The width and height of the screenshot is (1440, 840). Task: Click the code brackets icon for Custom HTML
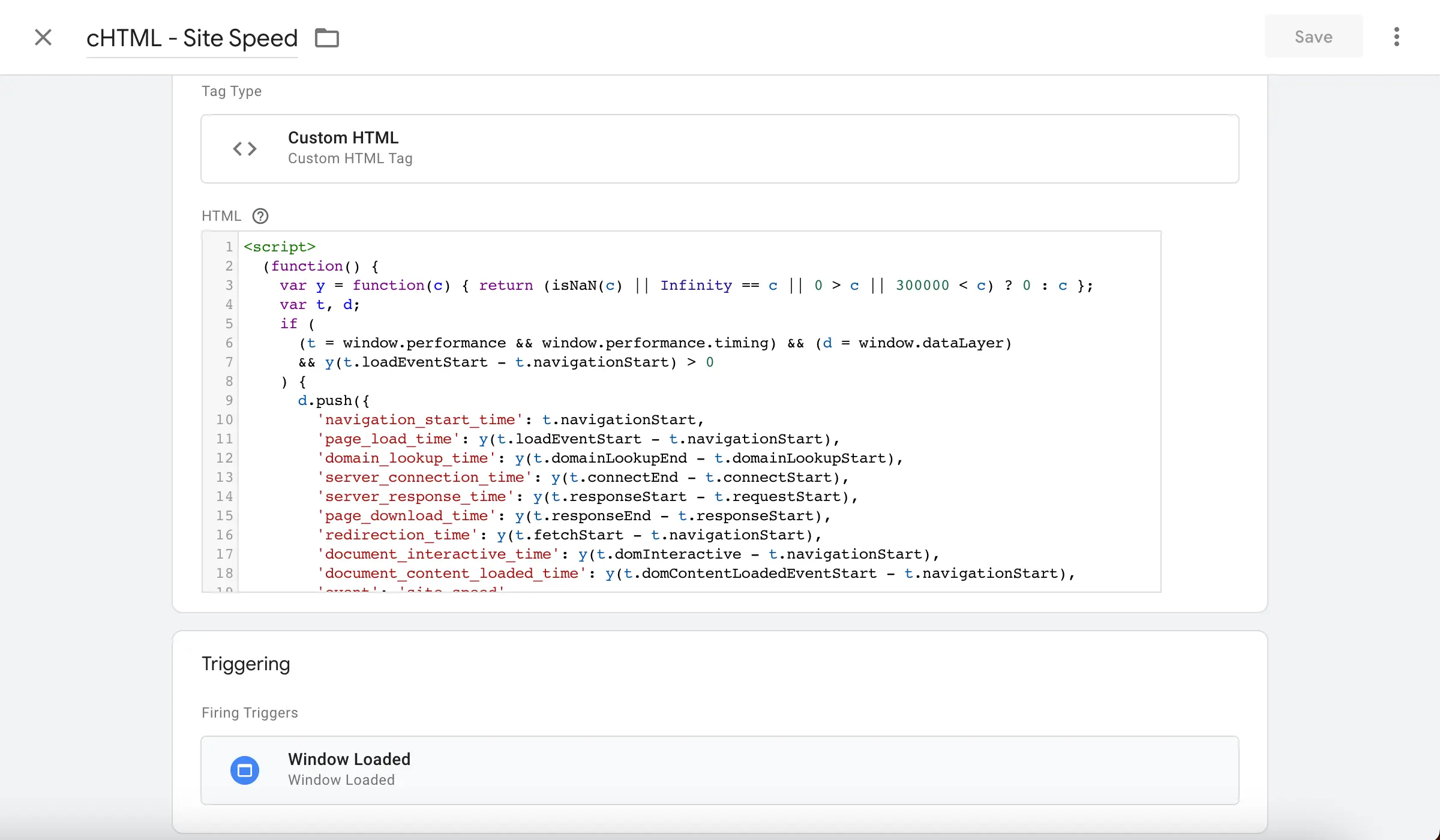pos(245,148)
